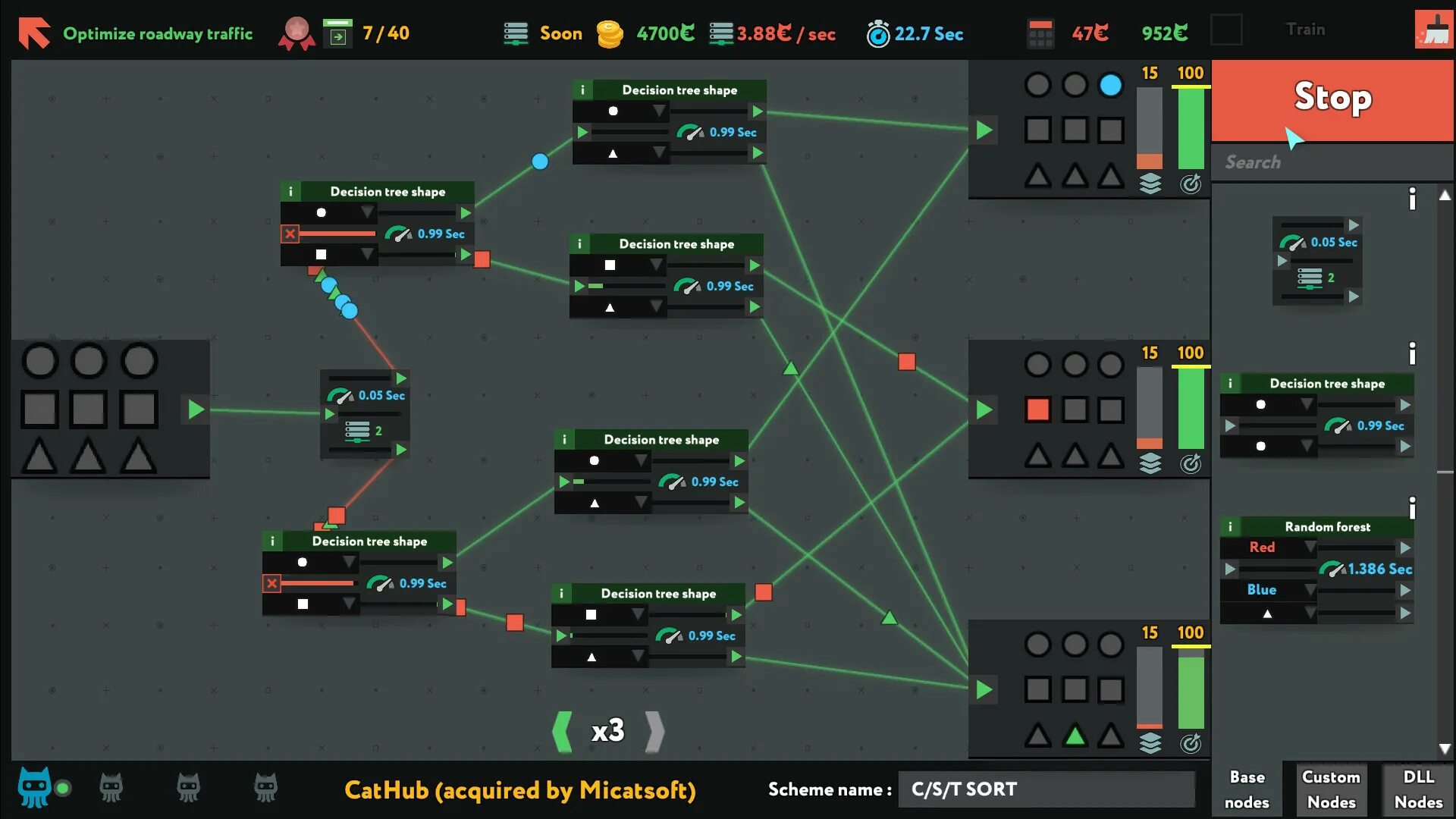The height and width of the screenshot is (819, 1456).
Task: Switch to the DLL Nodes tab
Action: pos(1417,789)
